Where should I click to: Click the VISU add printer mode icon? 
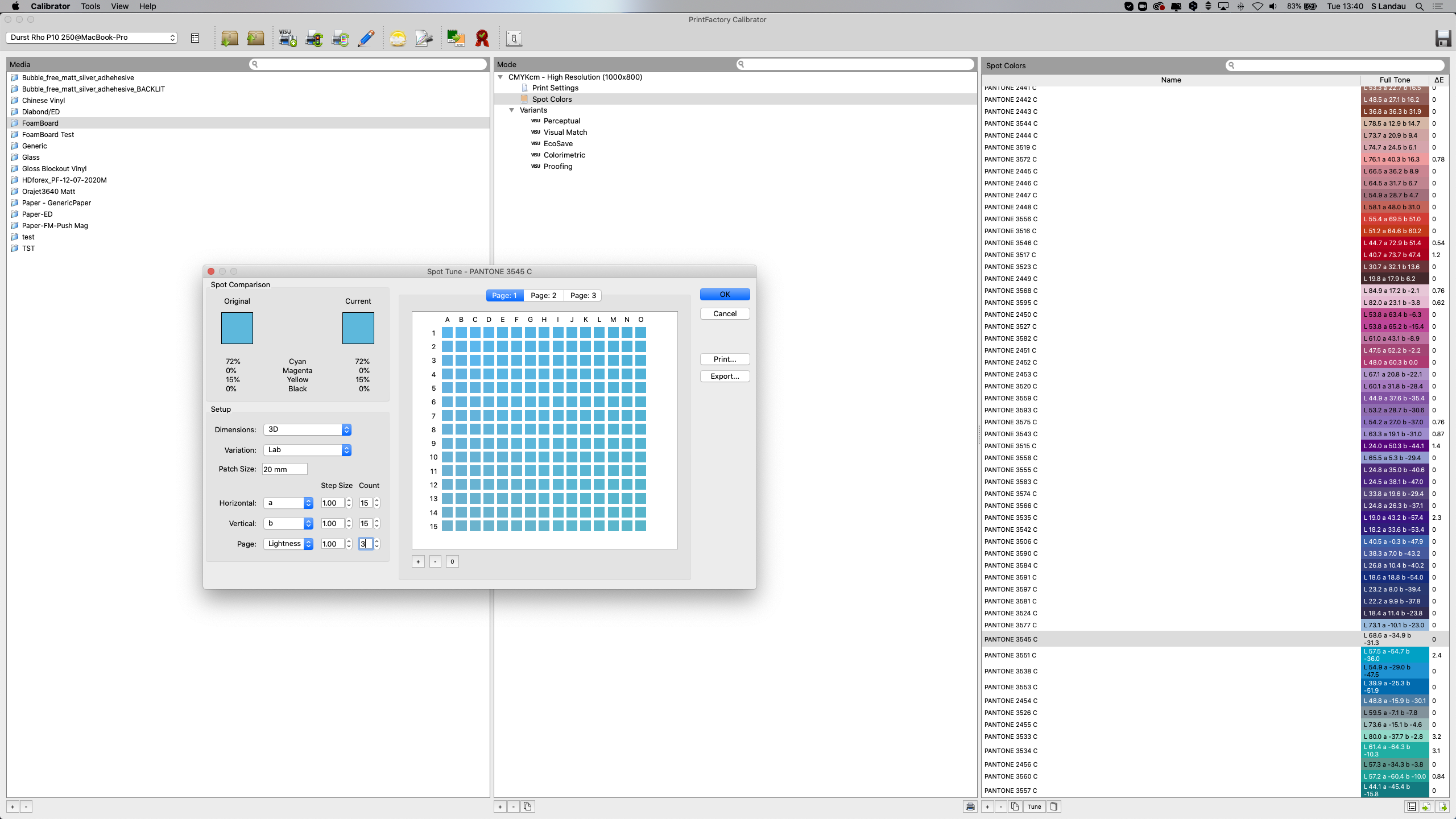288,38
